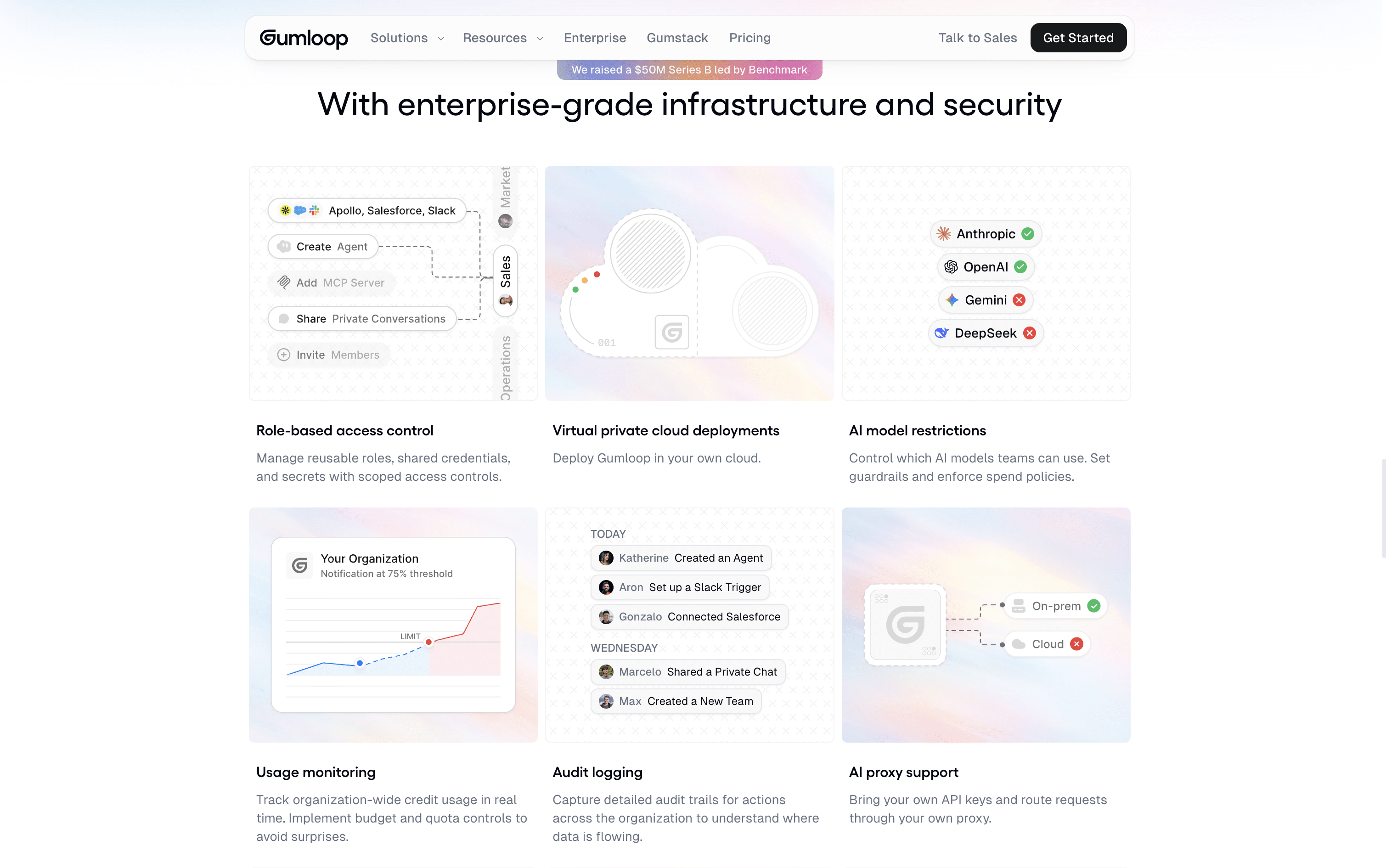Click the Gumloop G tile in cloud illustration
The width and height of the screenshot is (1386, 868).
point(672,332)
